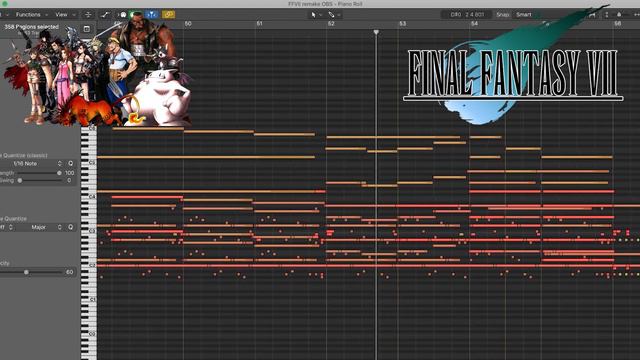The image size is (640, 360).
Task: Click the zoom slider handle at top right
Action: 619,15
